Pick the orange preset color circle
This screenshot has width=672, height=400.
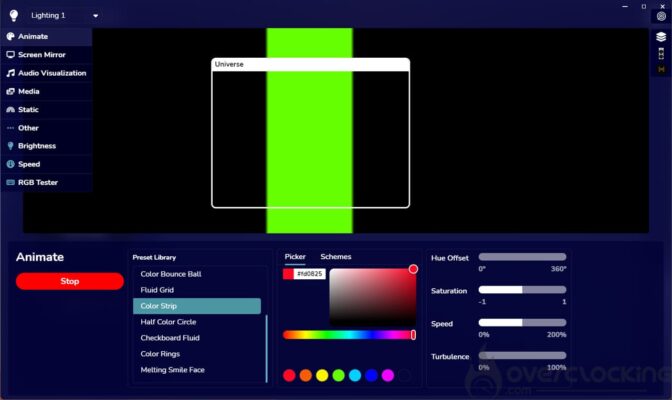306,376
